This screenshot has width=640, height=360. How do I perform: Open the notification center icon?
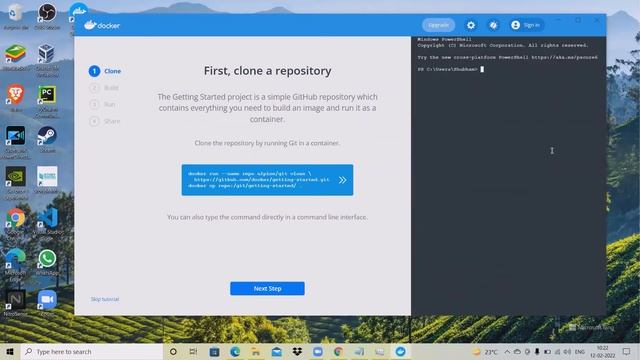tap(627, 351)
